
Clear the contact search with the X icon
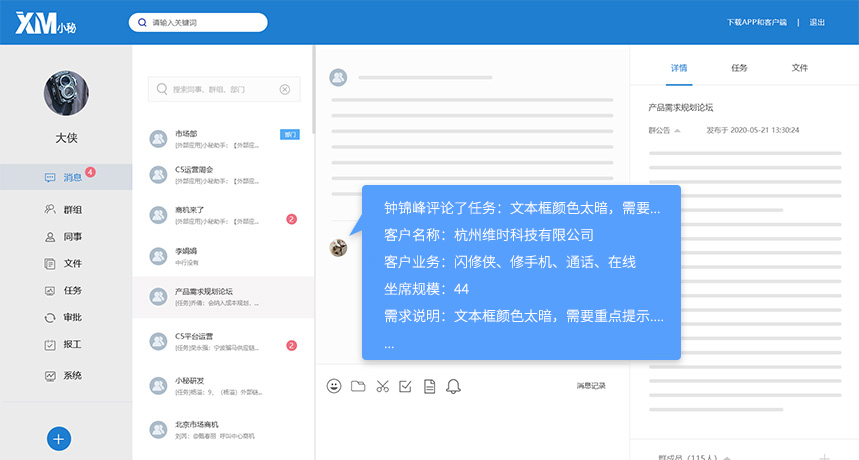pyautogui.click(x=285, y=89)
